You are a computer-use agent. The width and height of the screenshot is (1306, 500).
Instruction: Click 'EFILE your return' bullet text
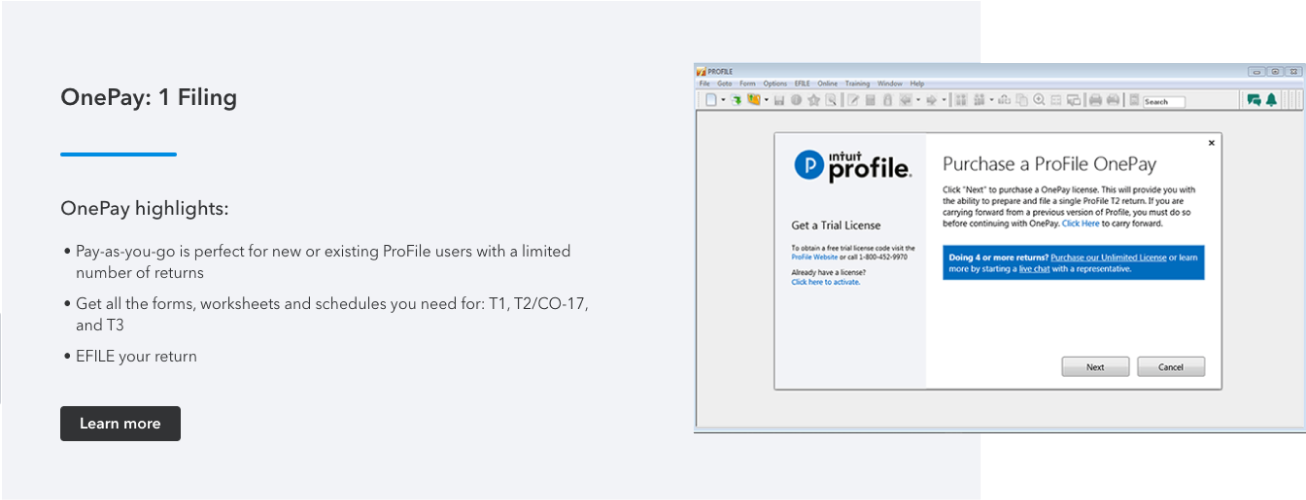coord(136,356)
